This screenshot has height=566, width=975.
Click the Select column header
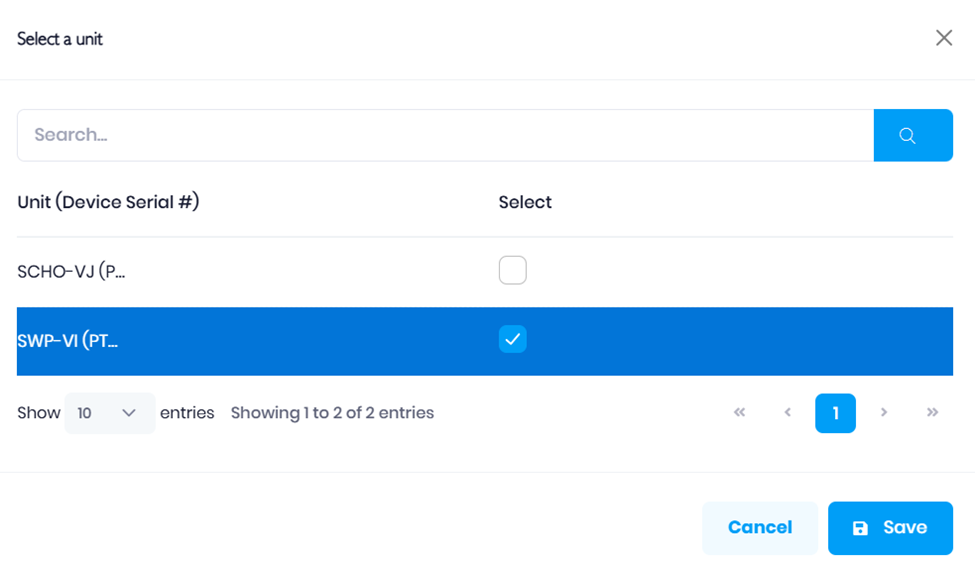525,202
